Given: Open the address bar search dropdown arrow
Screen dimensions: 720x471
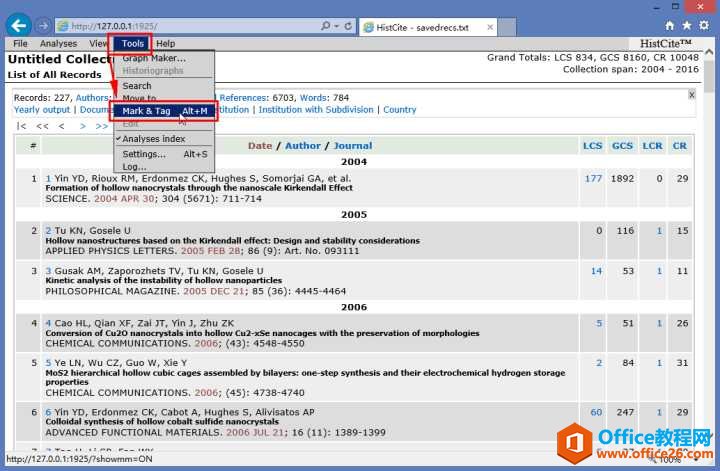Looking at the screenshot, I should point(337,26).
